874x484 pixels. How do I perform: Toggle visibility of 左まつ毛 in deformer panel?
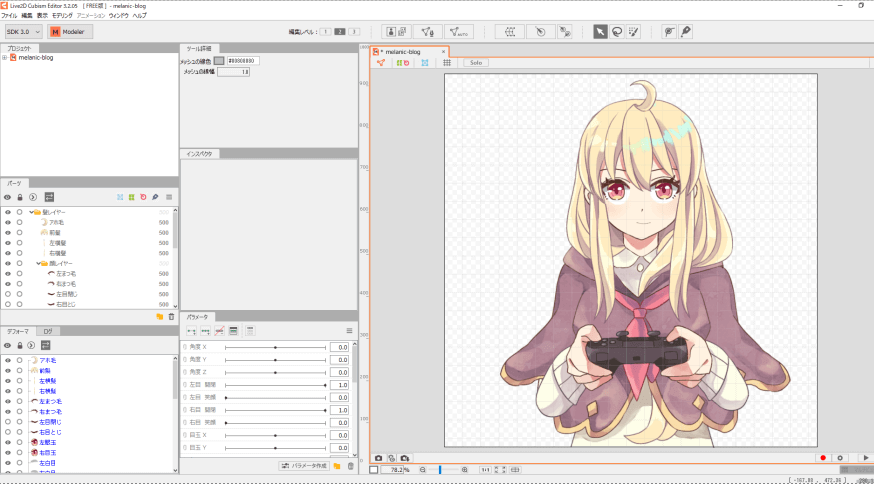(8, 401)
